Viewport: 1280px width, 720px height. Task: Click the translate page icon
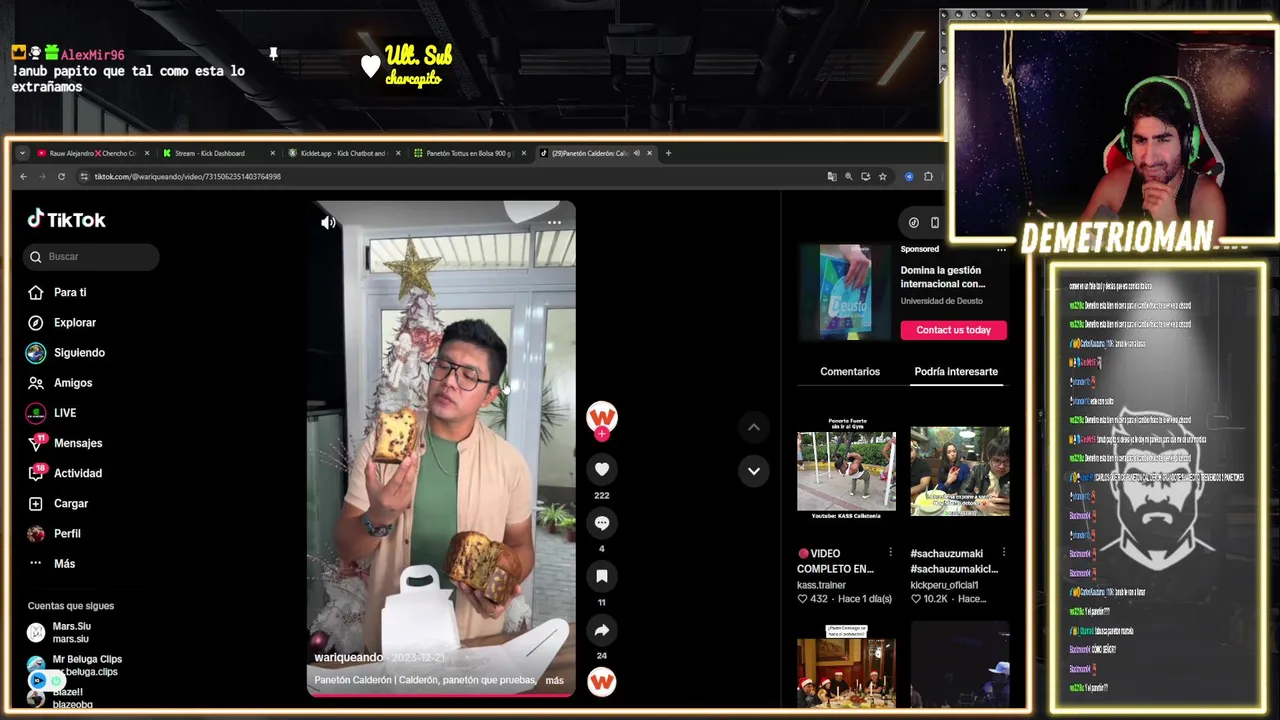832,176
